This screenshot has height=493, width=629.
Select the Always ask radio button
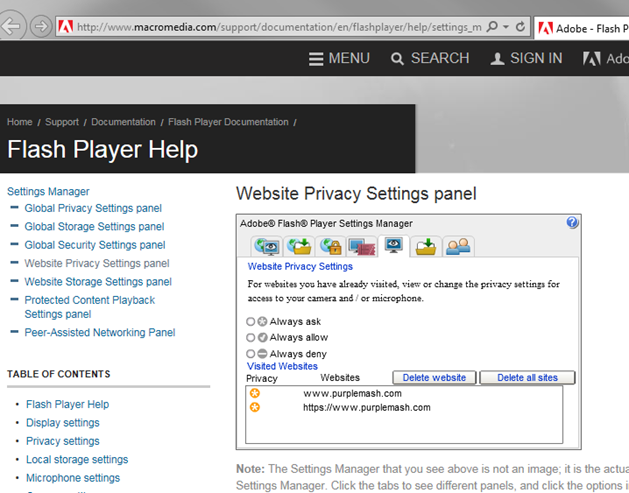[251, 322]
